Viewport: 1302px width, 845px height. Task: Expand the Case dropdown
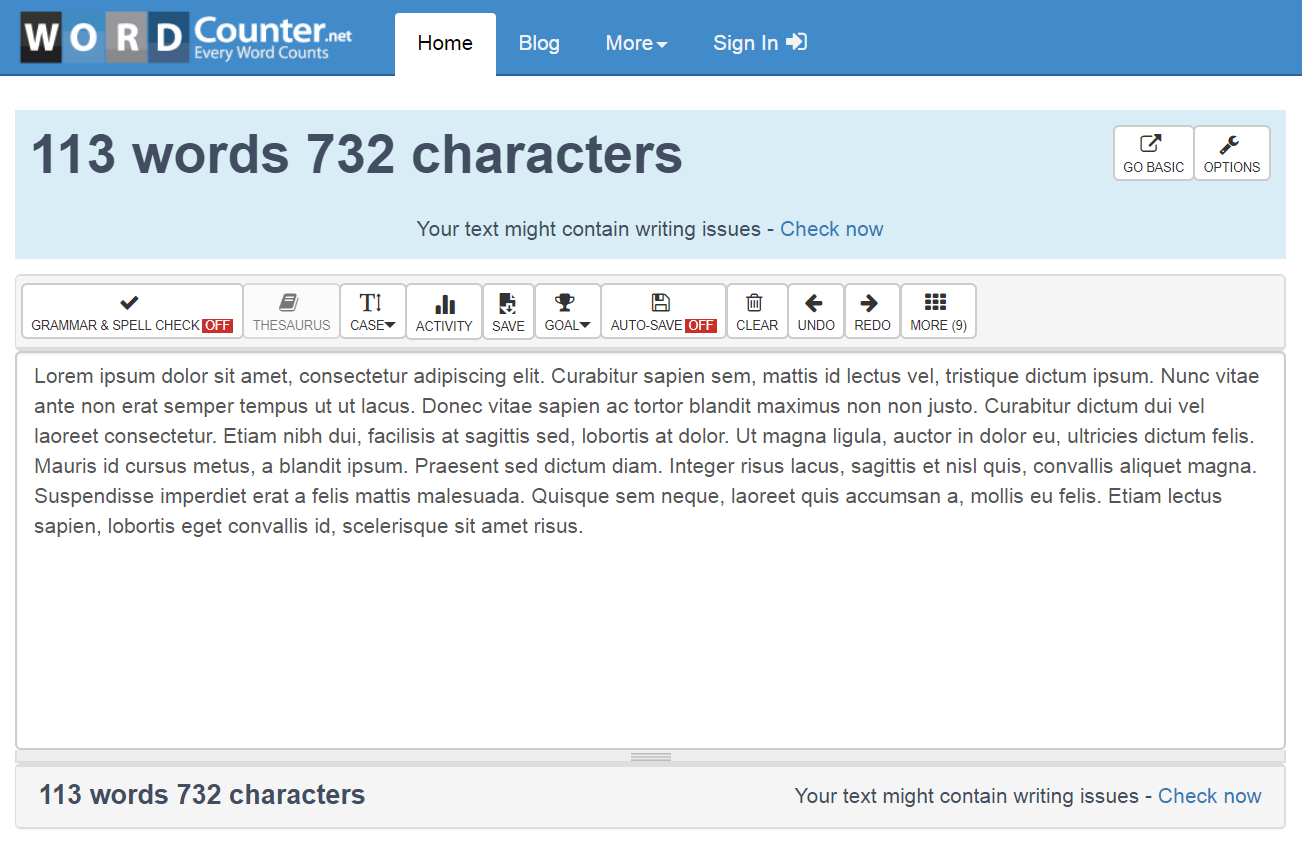(372, 311)
